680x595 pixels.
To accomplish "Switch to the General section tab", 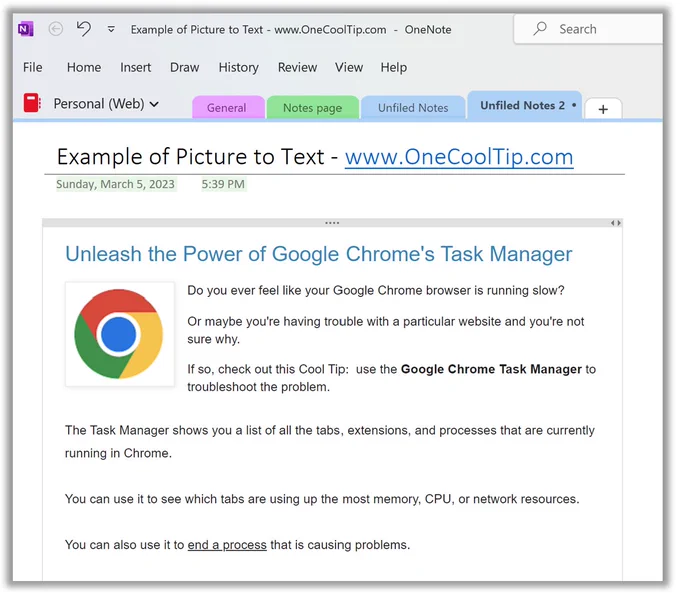I will (x=228, y=107).
